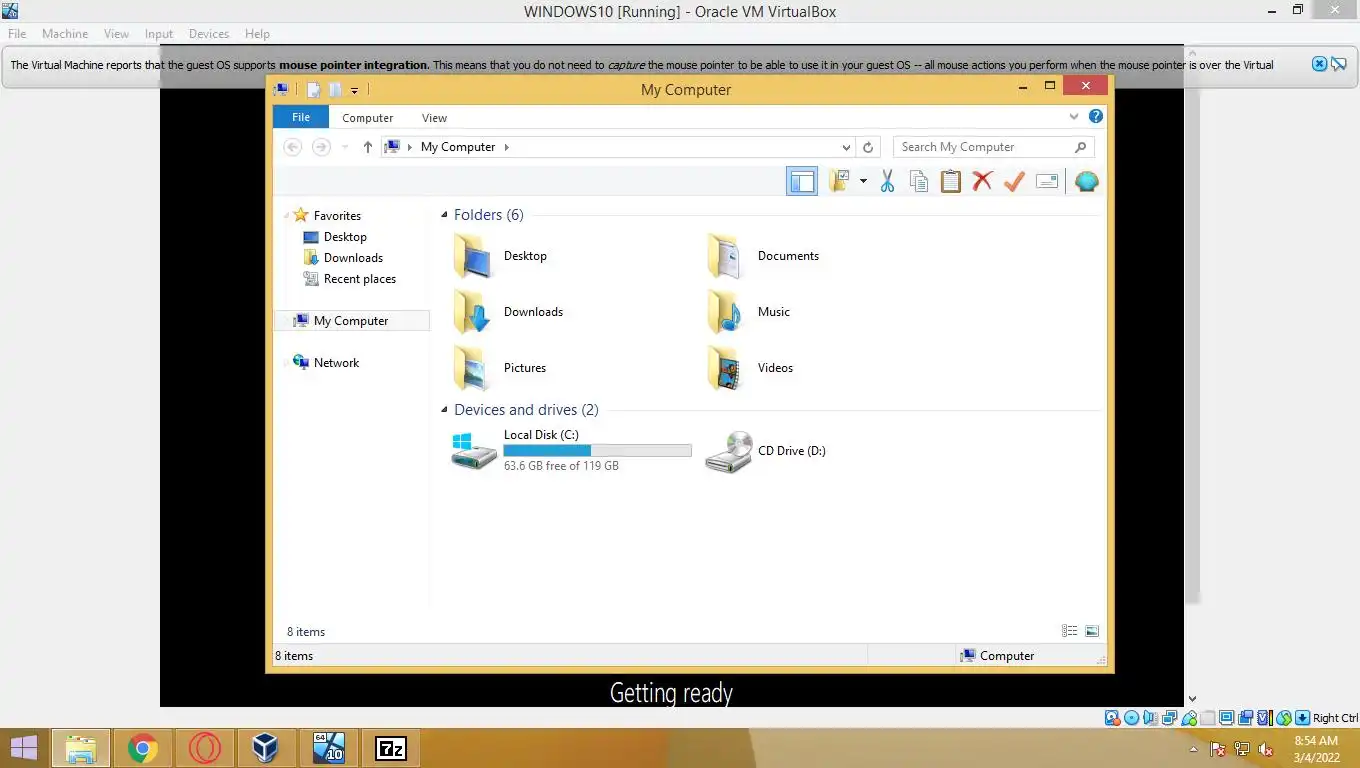Open Classic Shell settings shell icon
1360x768 pixels.
(x=1086, y=181)
